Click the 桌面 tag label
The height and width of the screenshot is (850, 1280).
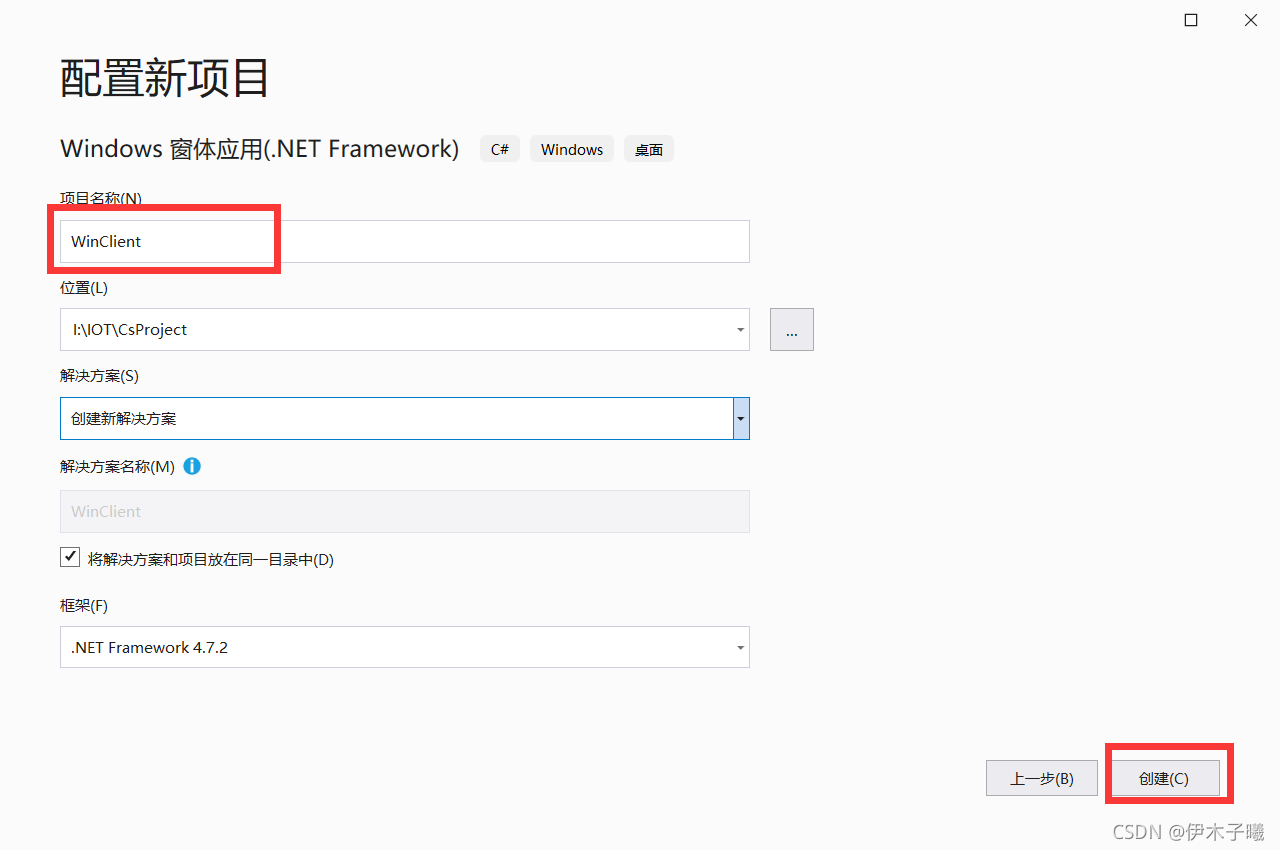[649, 149]
